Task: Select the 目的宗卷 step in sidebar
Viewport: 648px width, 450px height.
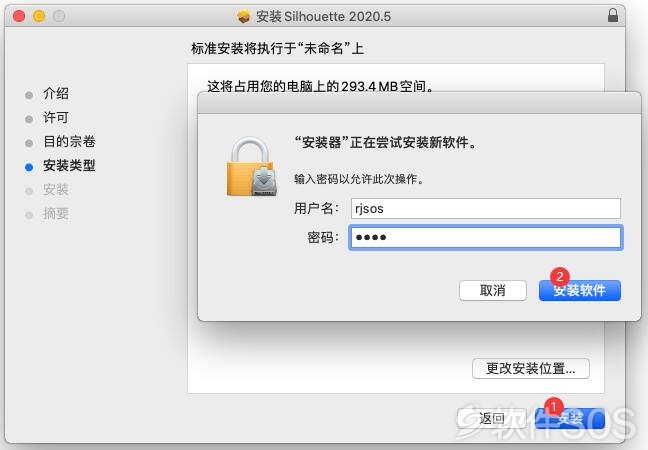Action: pyautogui.click(x=69, y=142)
